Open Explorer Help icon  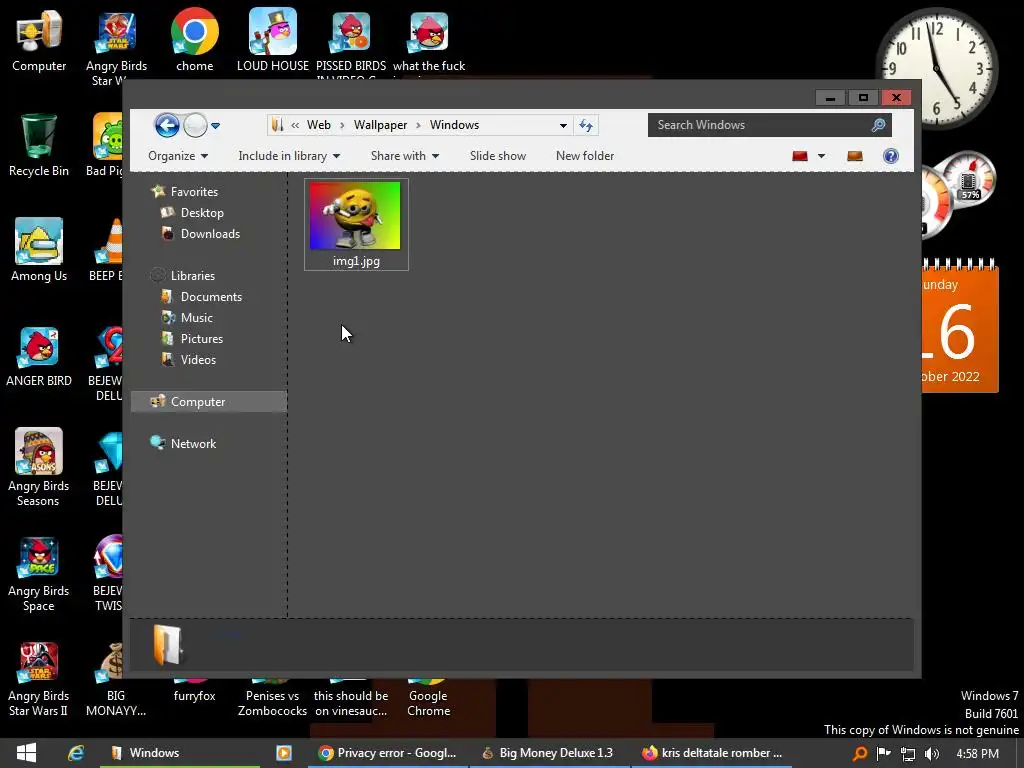pyautogui.click(x=891, y=156)
